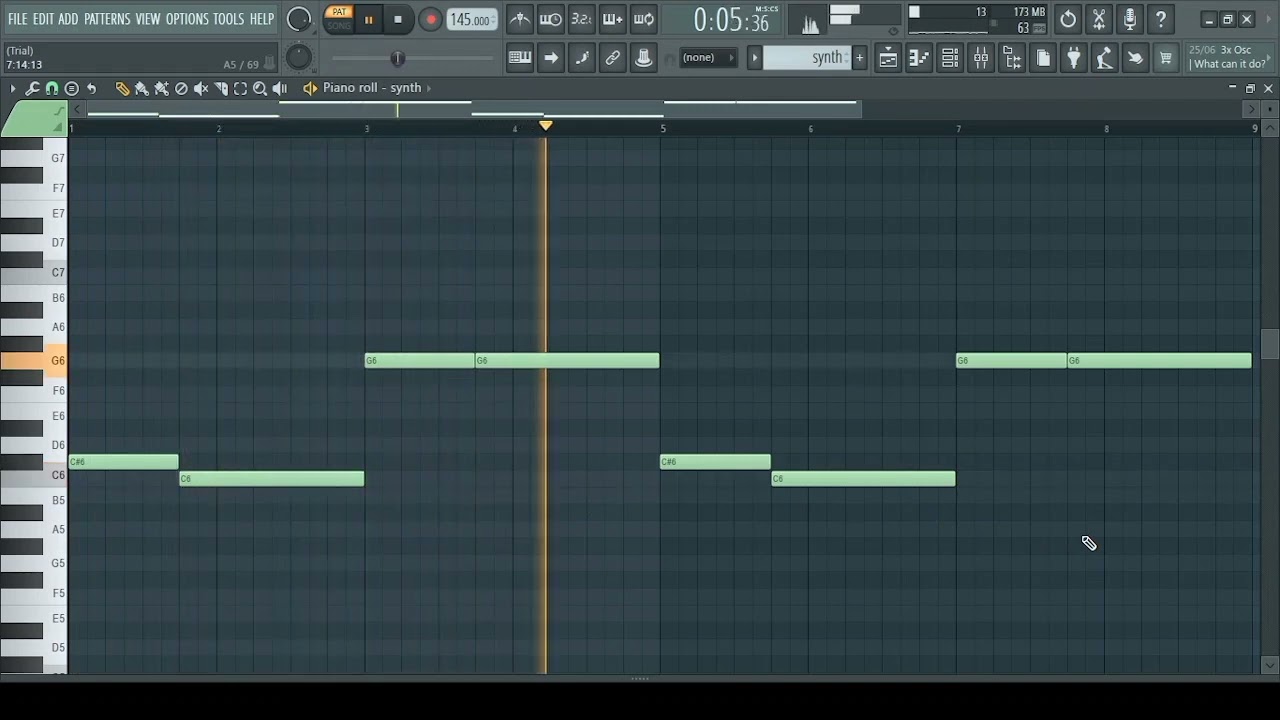Open the OPTIONS menu

(x=187, y=19)
